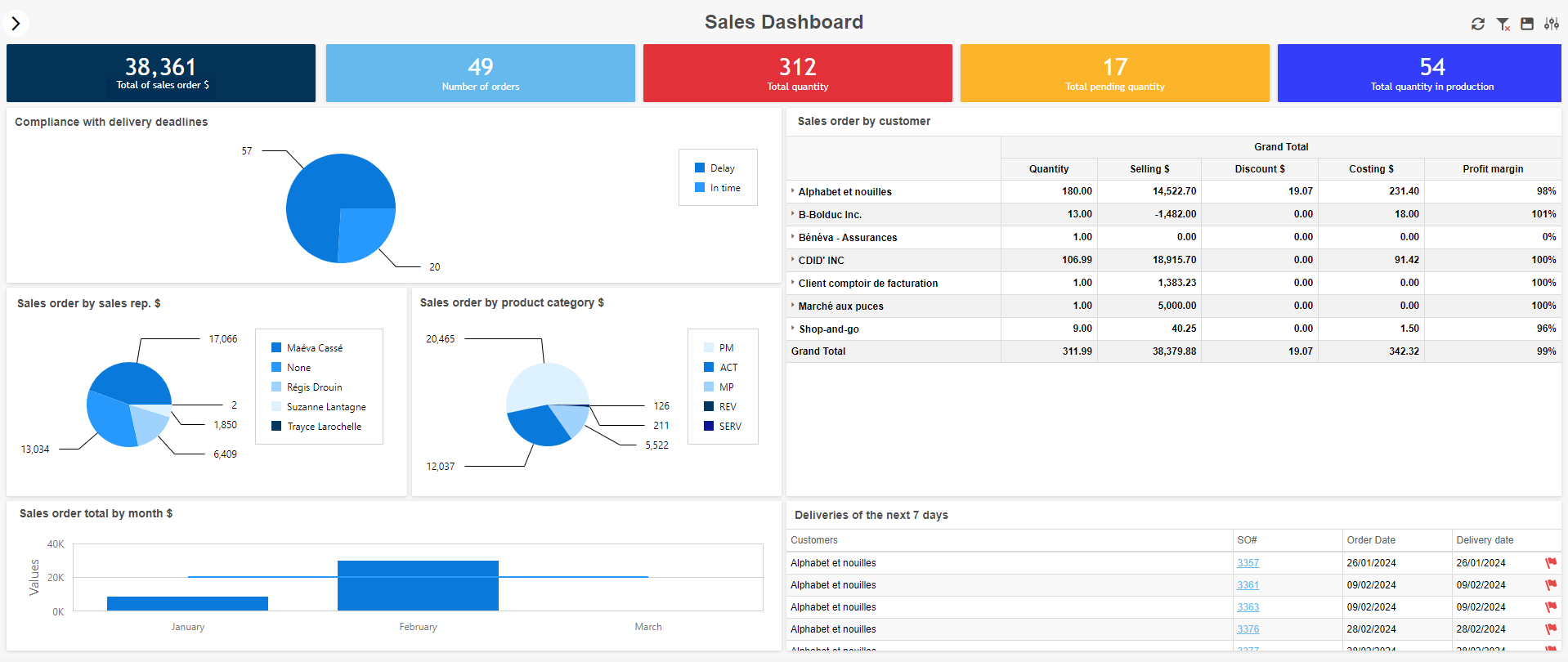This screenshot has height=662, width=1568.
Task: Click the SERV legend color swatch
Action: (x=709, y=426)
